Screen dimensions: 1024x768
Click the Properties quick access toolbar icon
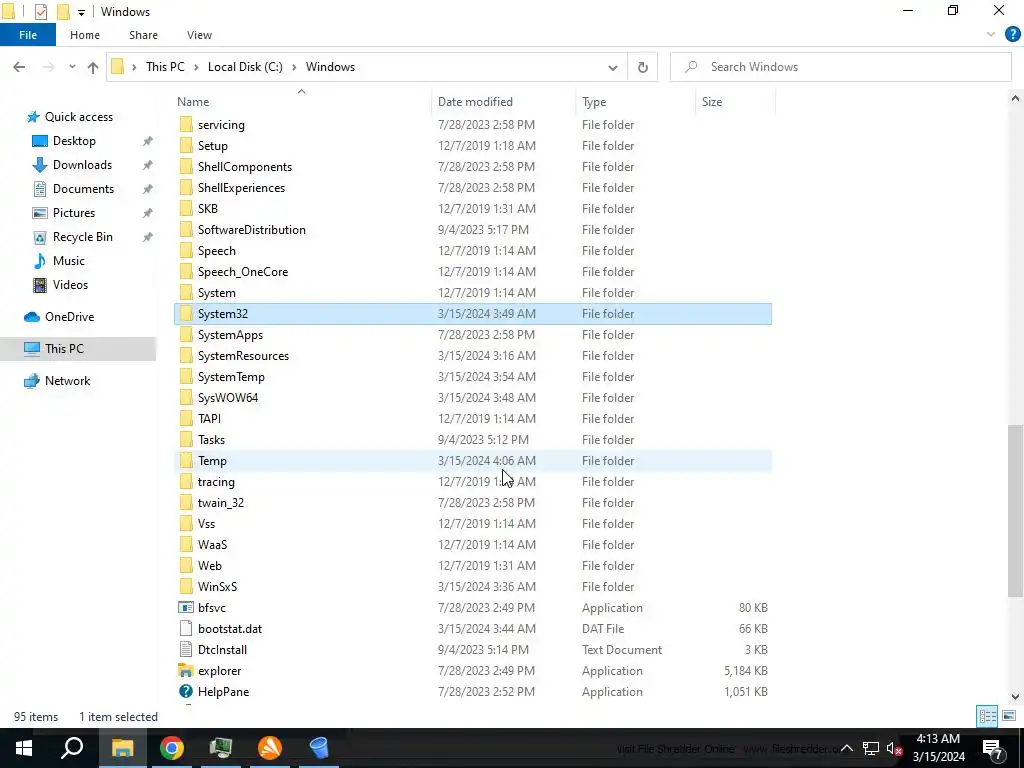pos(40,11)
